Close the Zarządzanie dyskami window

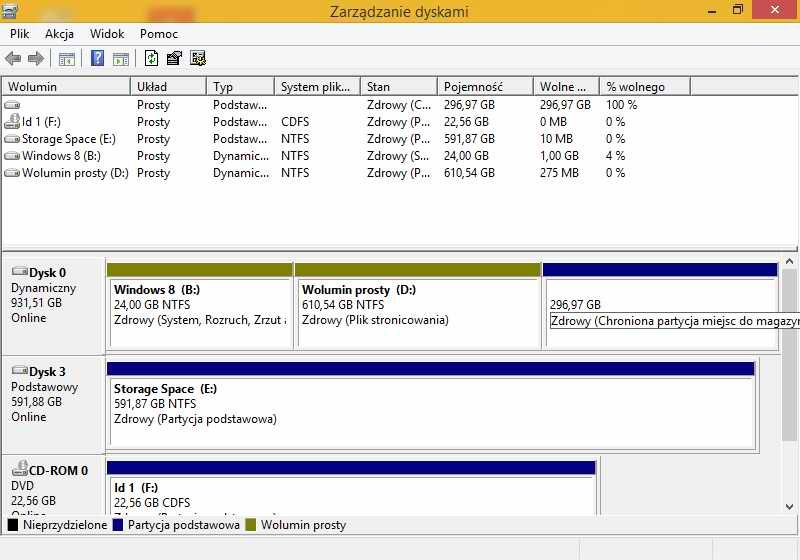tap(775, 10)
